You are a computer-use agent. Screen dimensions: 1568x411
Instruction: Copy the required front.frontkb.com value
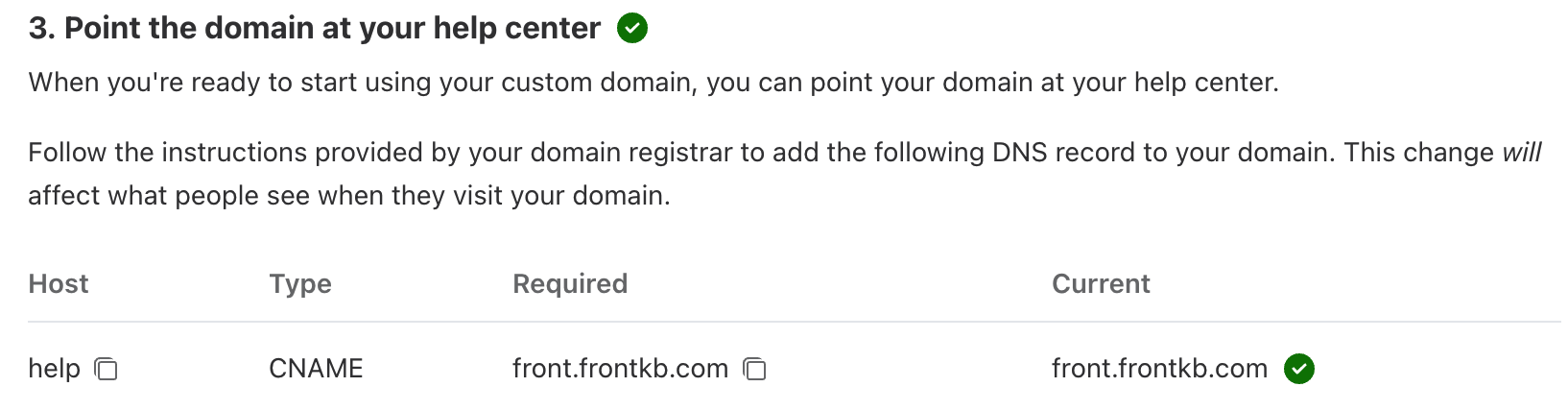point(755,369)
